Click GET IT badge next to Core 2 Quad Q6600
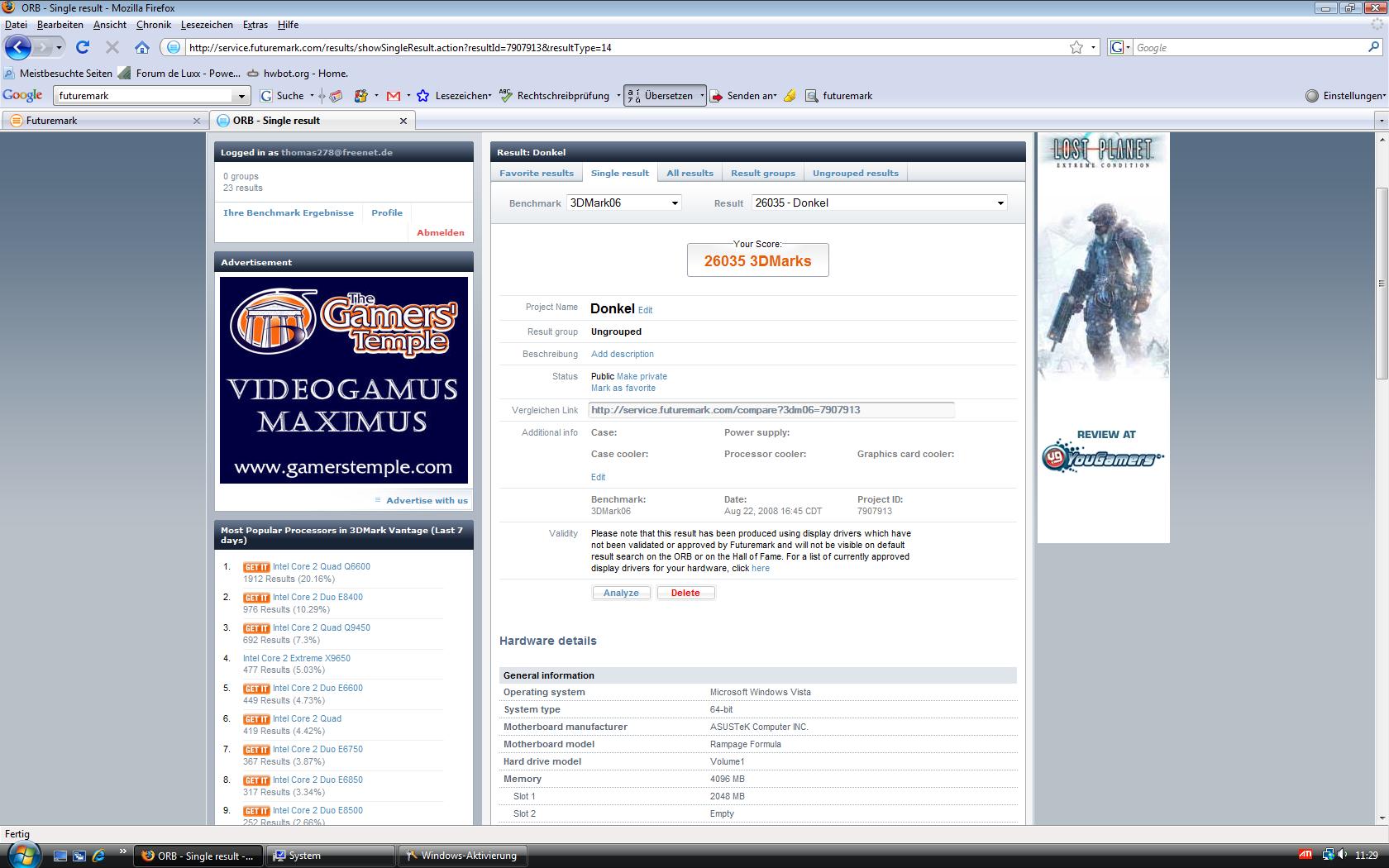The image size is (1389, 868). [x=256, y=567]
